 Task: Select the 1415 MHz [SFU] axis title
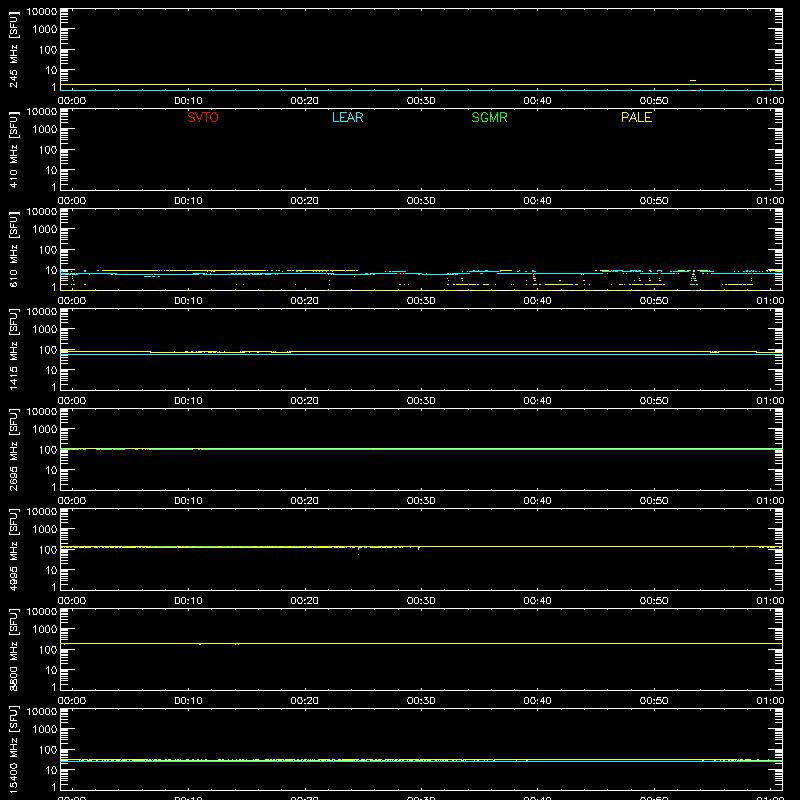coord(13,350)
